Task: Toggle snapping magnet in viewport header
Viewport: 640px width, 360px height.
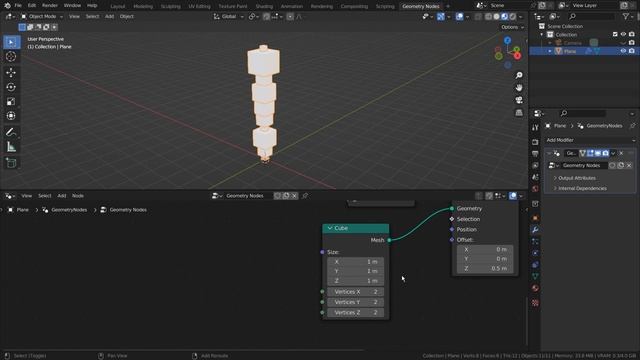Action: (267, 17)
